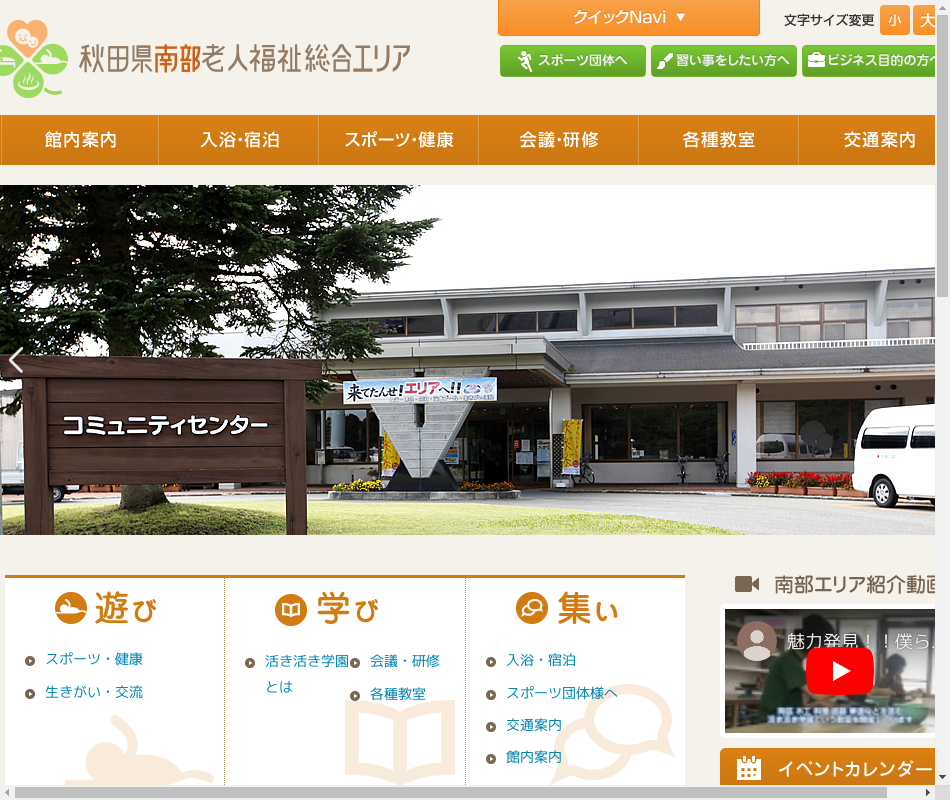This screenshot has width=950, height=800.
Task: Expand the クイックNavi dropdown
Action: coord(628,17)
